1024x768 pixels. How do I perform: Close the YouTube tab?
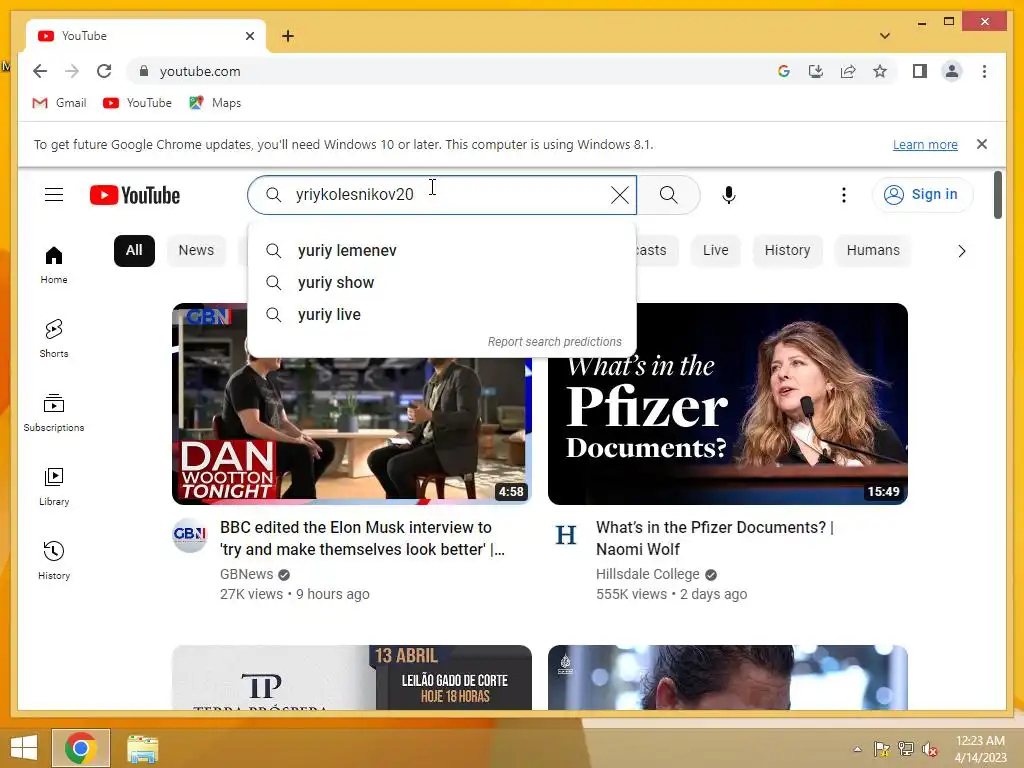coord(249,36)
